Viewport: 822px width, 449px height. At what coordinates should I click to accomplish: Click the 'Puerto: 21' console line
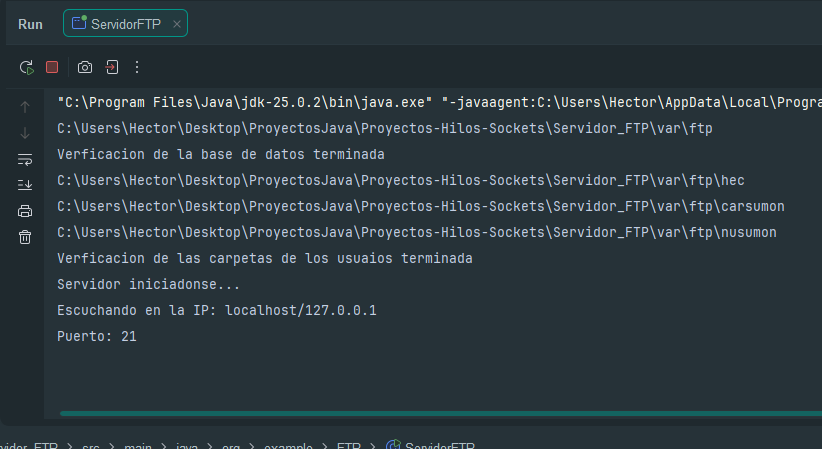[x=97, y=336]
